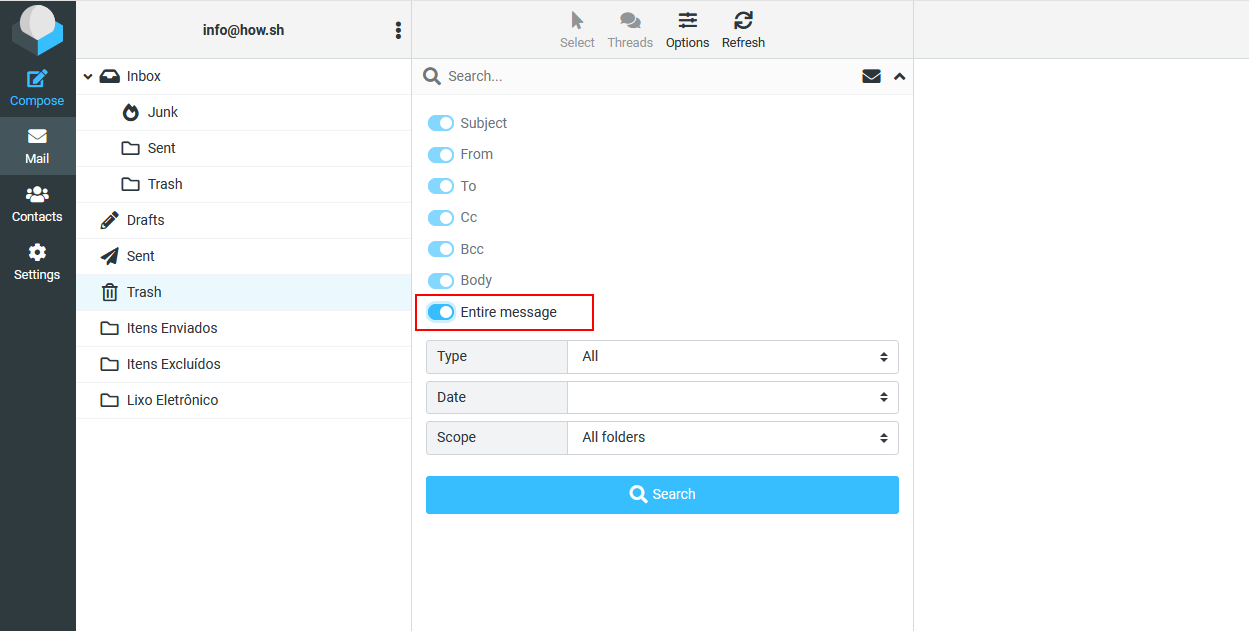
Task: Click the magnifier icon in the search bar
Action: (432, 76)
